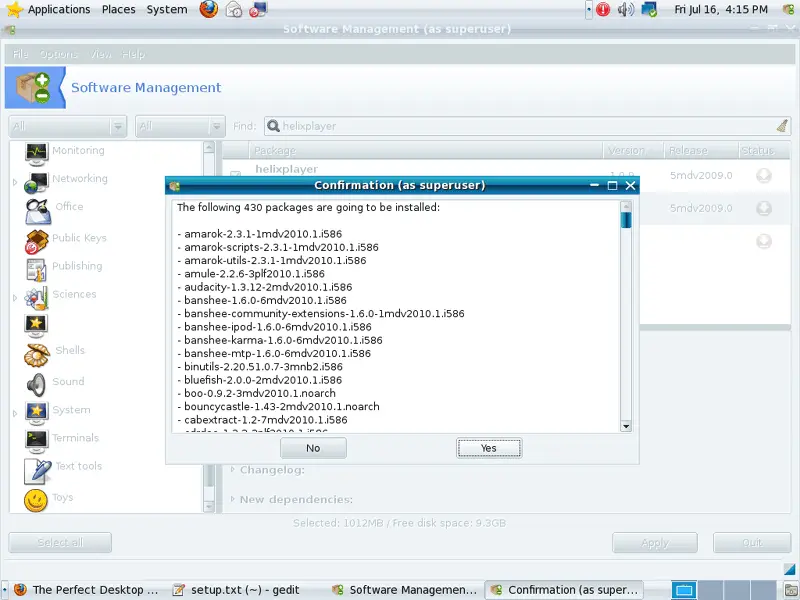Click the network monitor tray icon
This screenshot has height=600, width=800.
click(x=649, y=9)
